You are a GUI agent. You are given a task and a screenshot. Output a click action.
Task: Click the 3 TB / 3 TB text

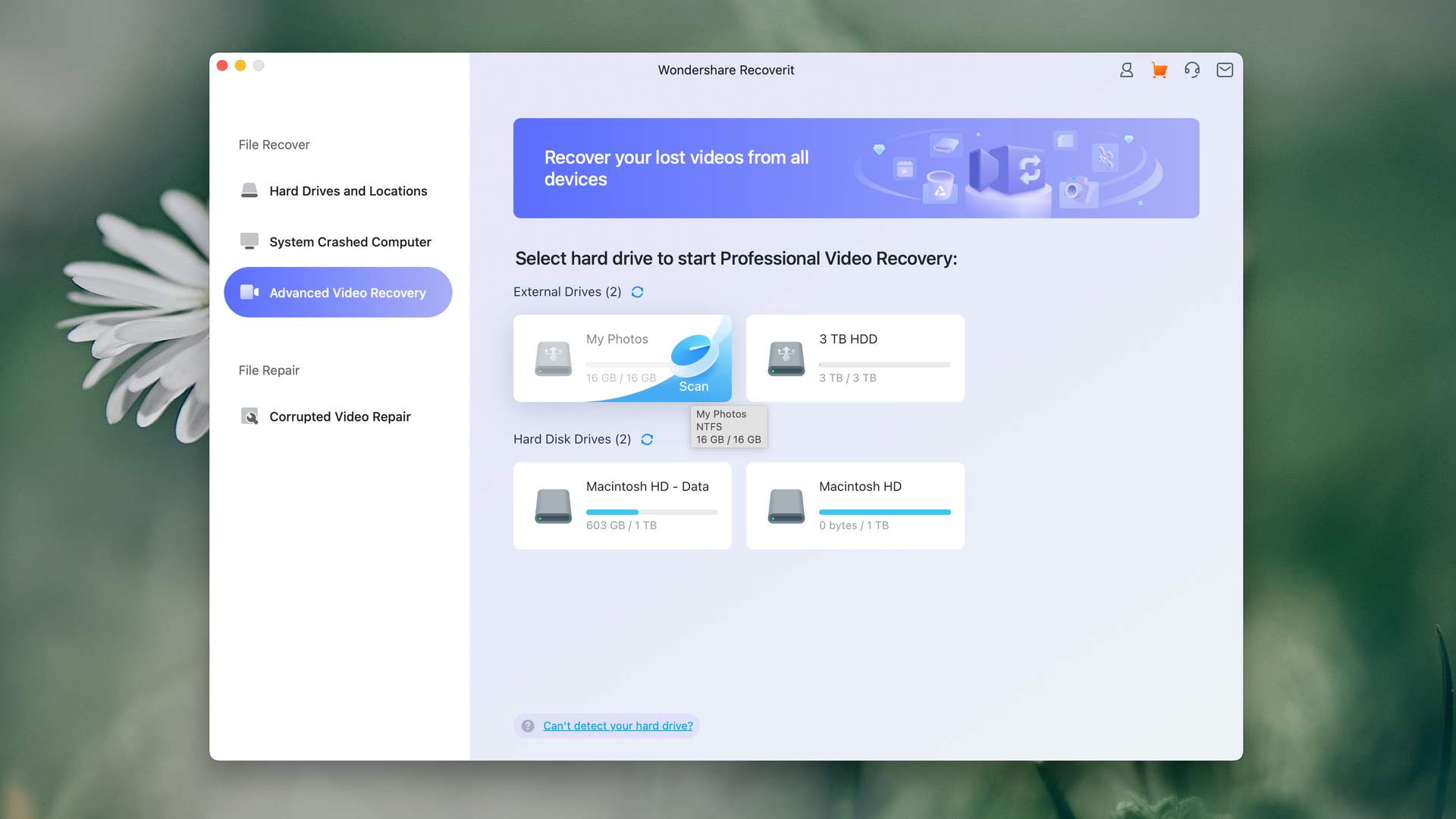[x=847, y=378]
